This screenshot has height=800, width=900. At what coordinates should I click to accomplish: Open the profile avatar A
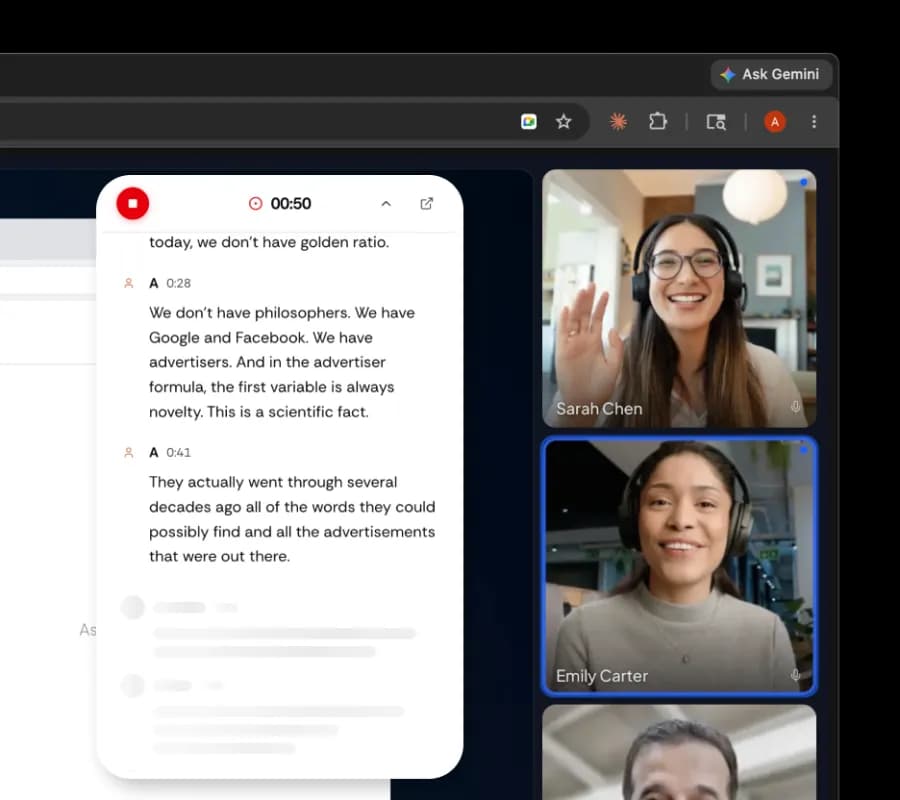774,122
